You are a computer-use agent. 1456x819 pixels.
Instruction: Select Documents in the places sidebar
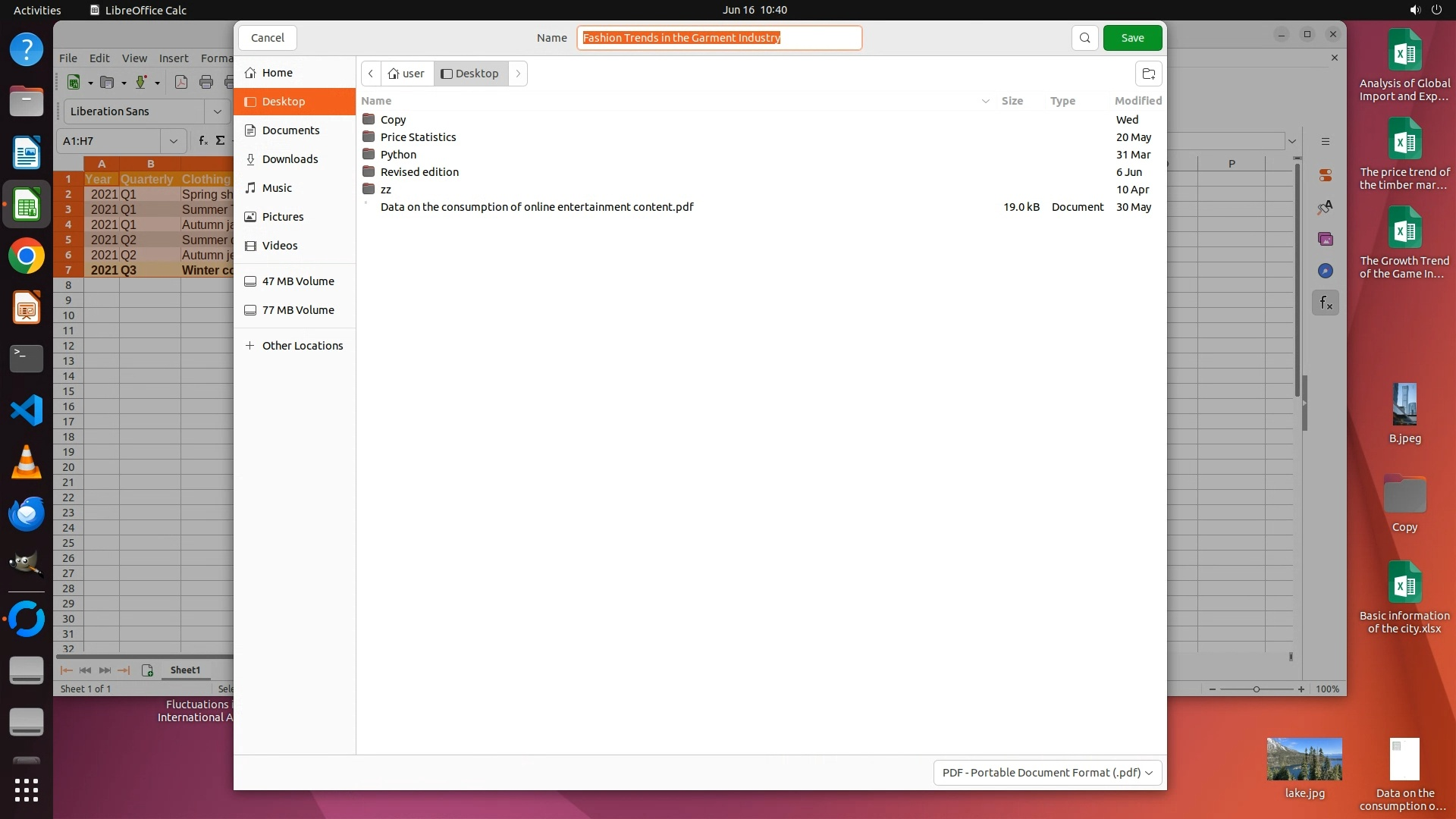point(290,130)
